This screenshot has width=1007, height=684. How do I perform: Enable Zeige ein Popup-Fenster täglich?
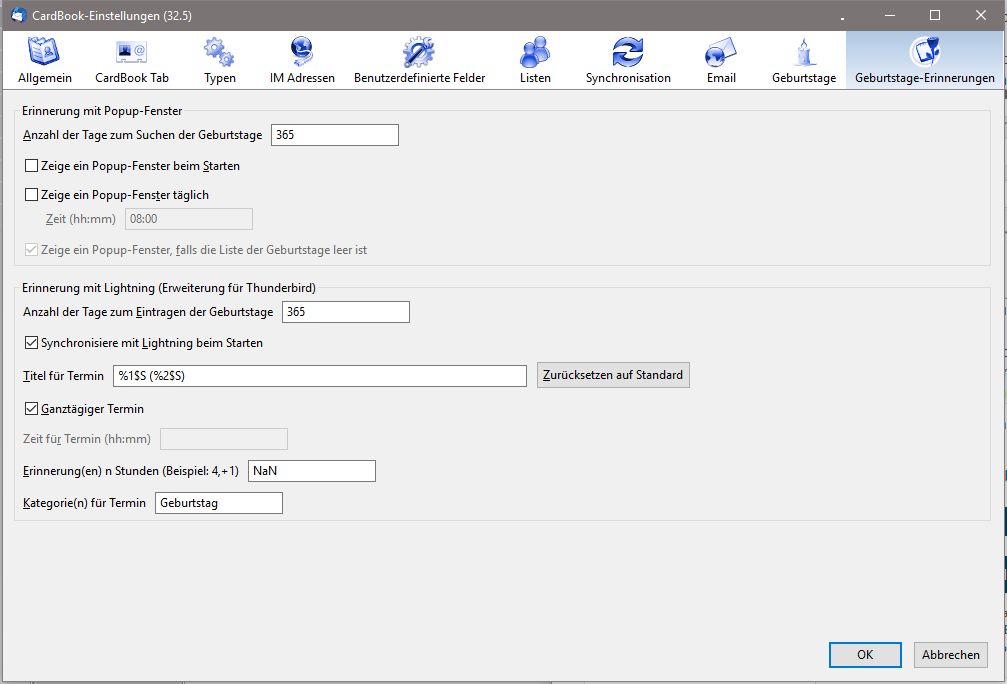coord(32,195)
